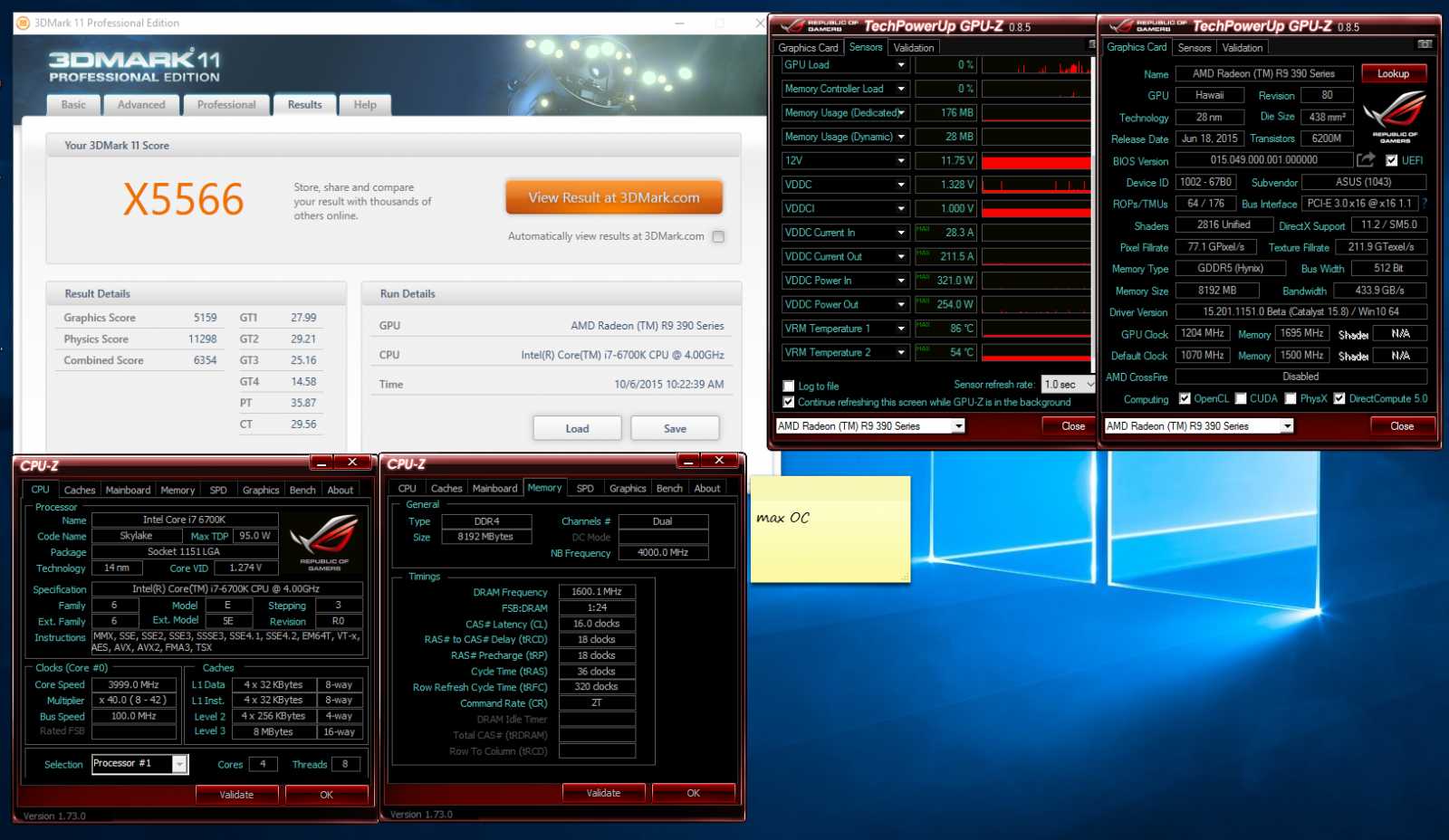Click the VRM Temperature 2 graph

click(x=1036, y=353)
